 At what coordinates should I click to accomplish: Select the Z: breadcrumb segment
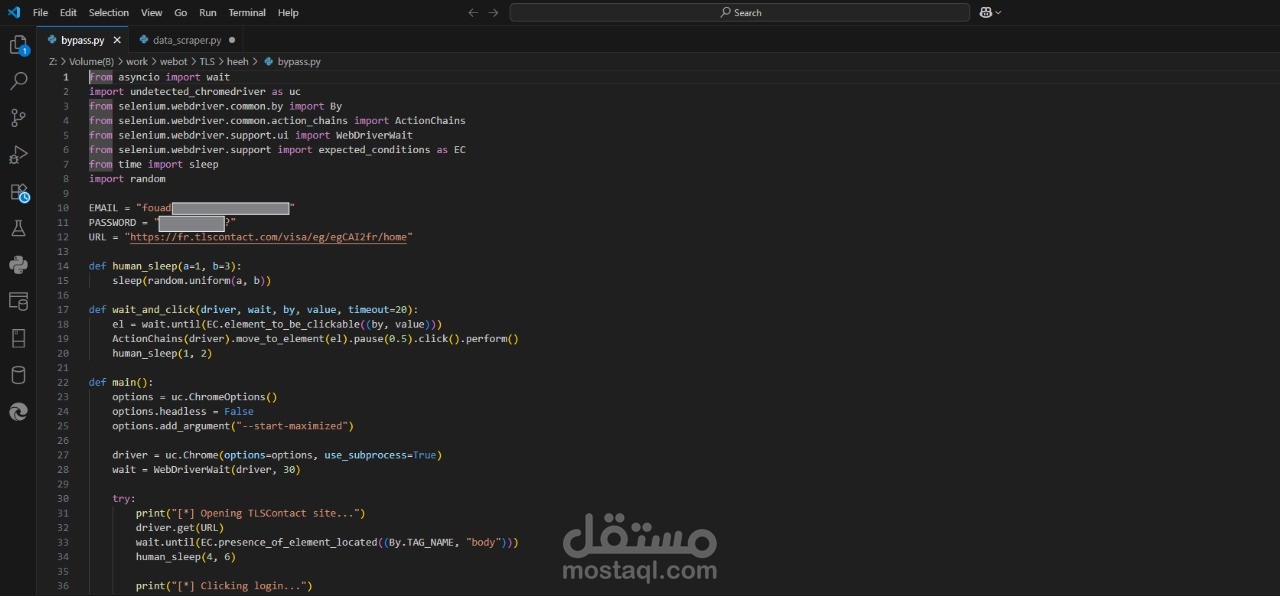coord(52,61)
